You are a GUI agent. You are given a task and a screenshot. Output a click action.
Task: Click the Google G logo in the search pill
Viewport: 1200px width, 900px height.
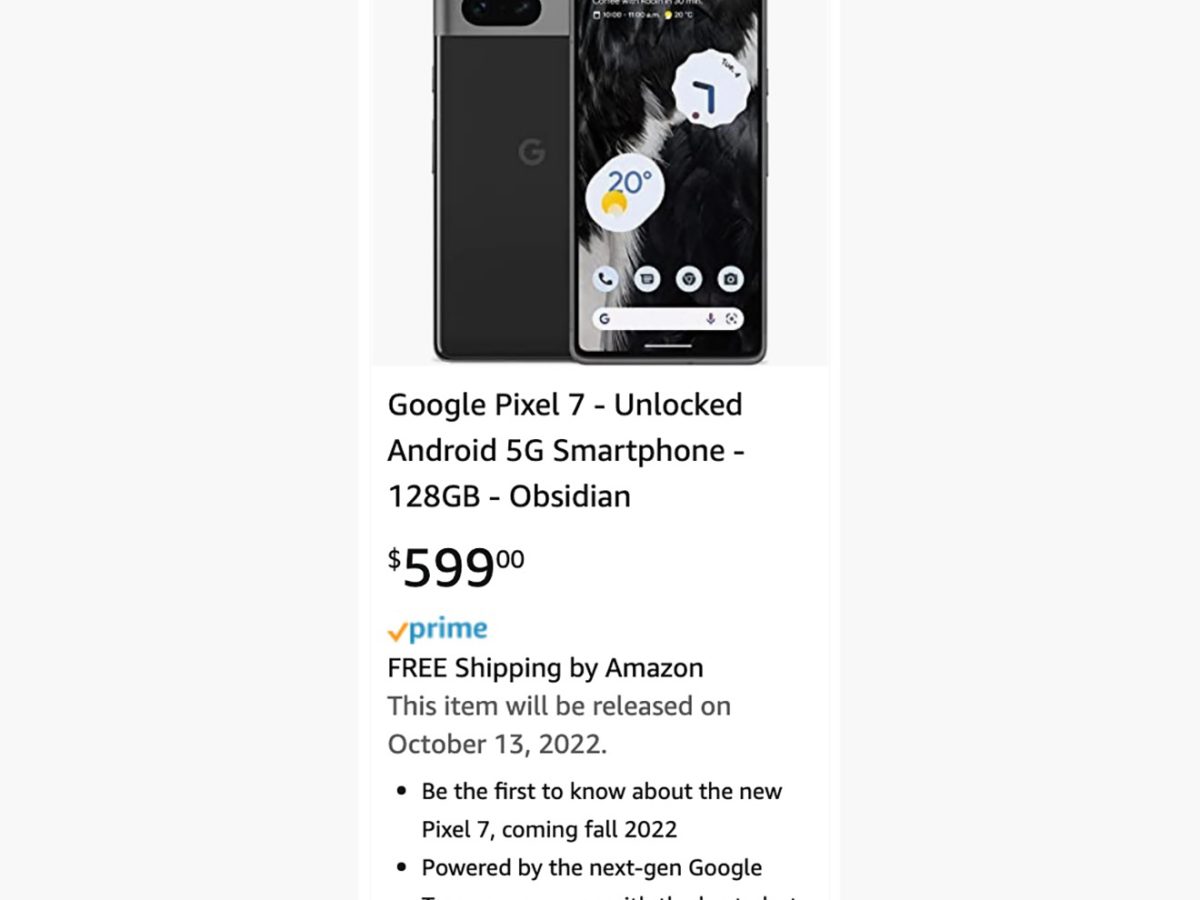(603, 319)
